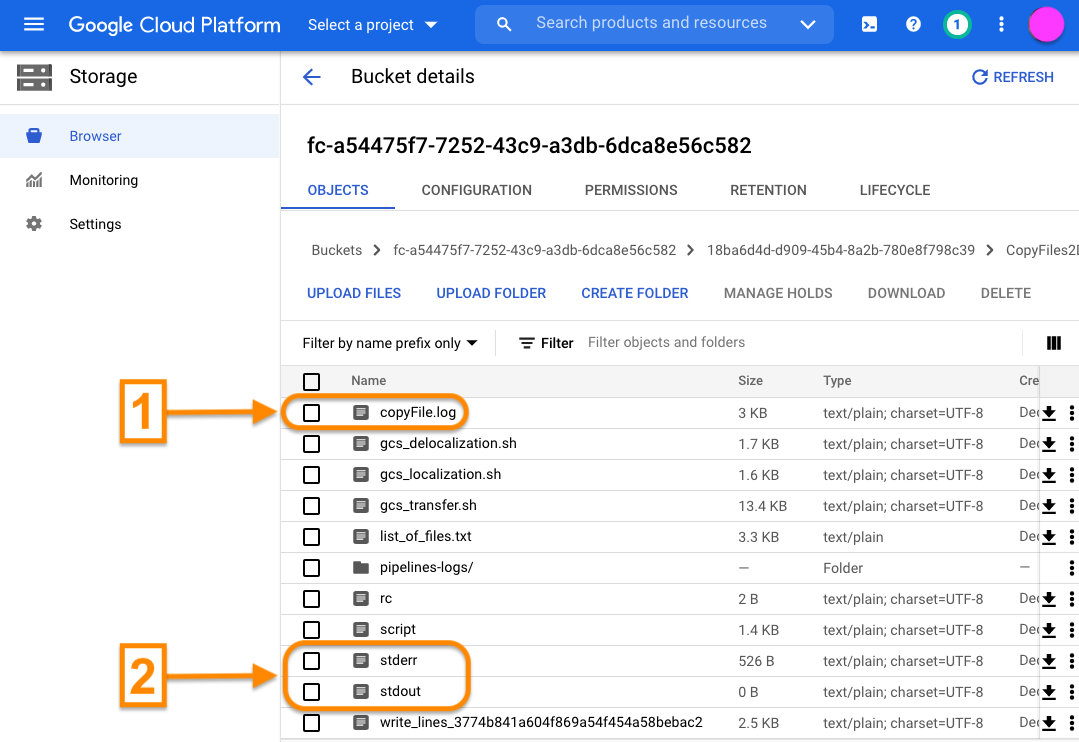Image resolution: width=1079 pixels, height=742 pixels.
Task: Download the rc file
Action: pyautogui.click(x=1049, y=599)
